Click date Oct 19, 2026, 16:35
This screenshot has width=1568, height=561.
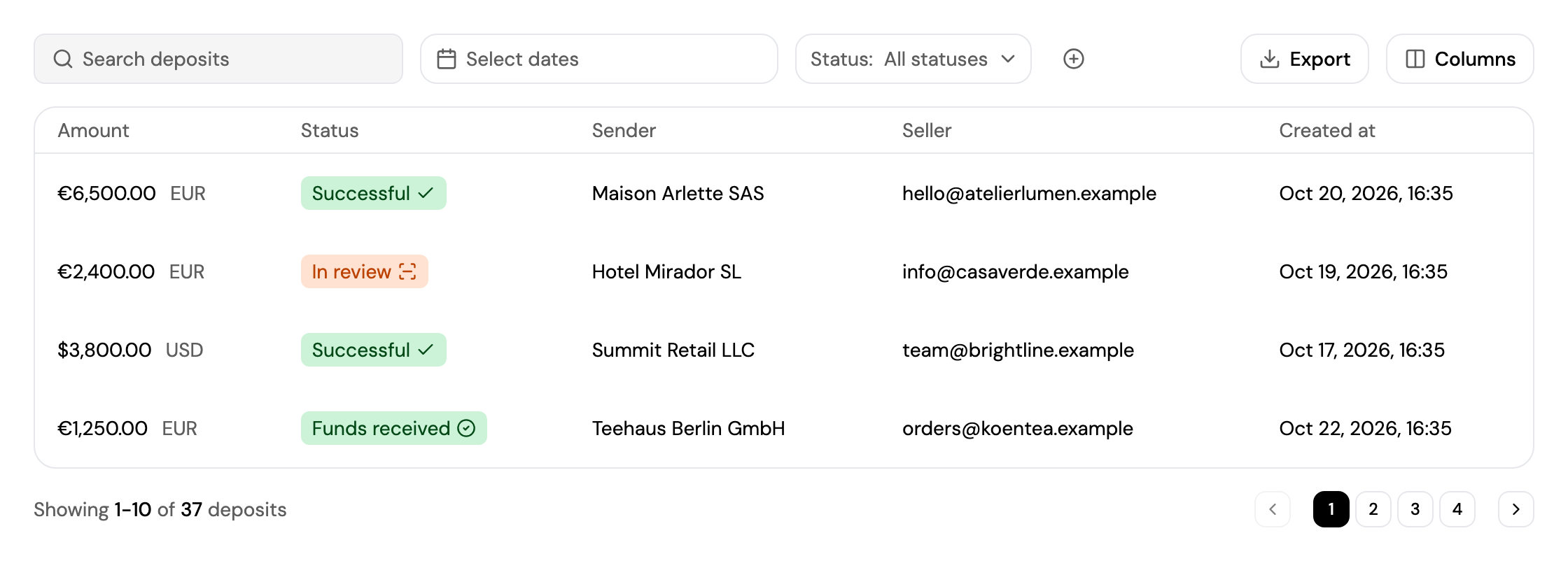(x=1364, y=271)
